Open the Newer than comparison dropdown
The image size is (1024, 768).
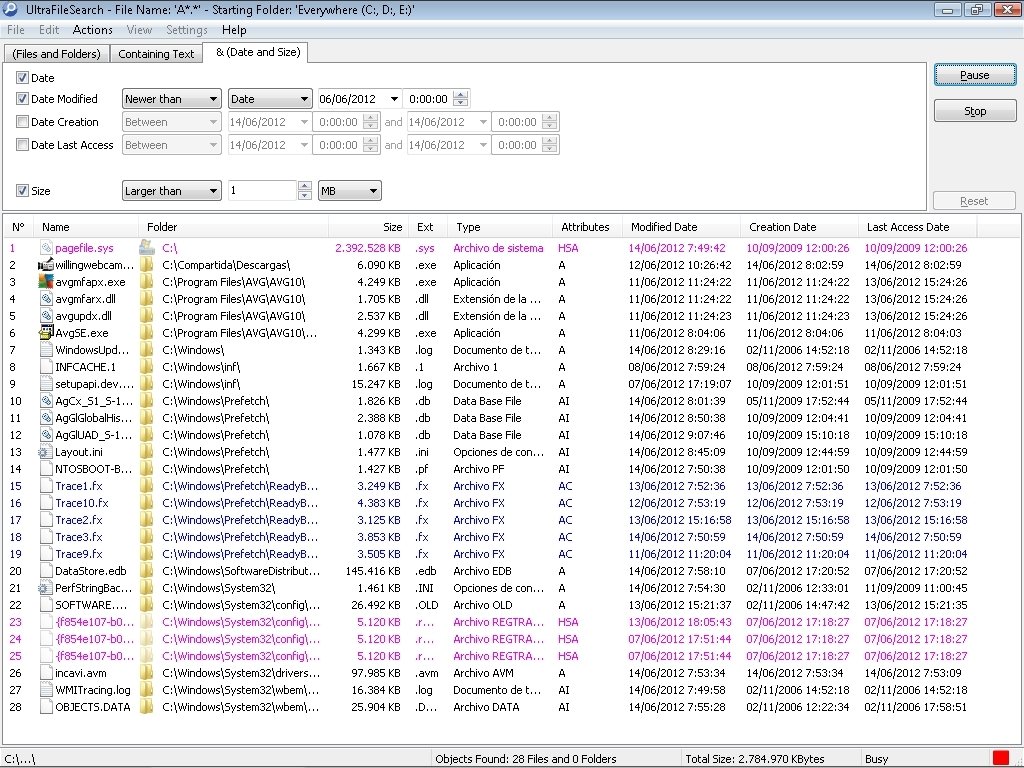pyautogui.click(x=172, y=99)
